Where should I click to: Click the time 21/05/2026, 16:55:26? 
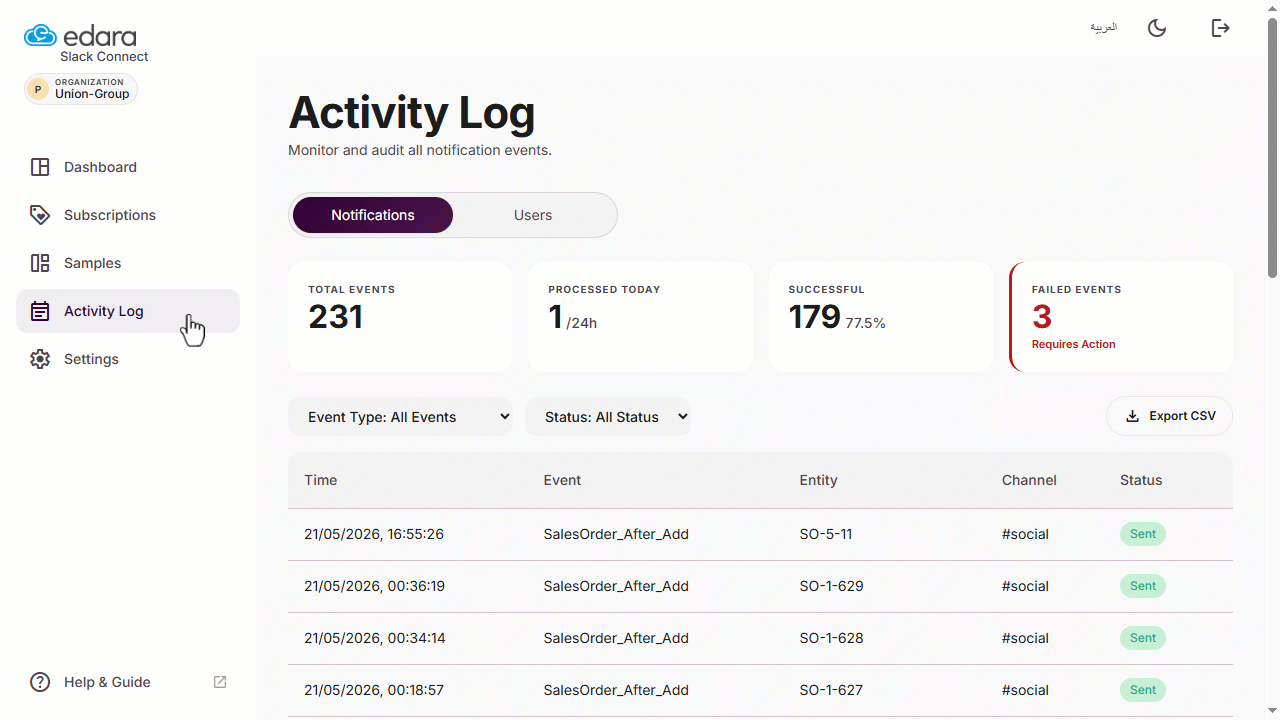pyautogui.click(x=374, y=534)
